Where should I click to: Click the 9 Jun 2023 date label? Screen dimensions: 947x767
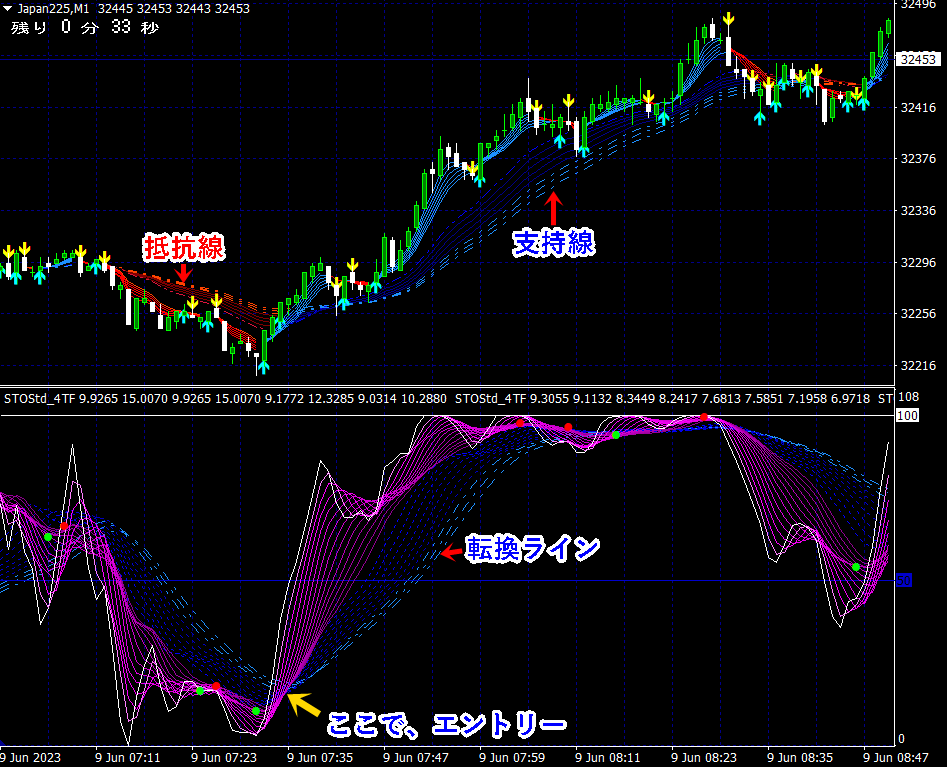click(30, 757)
